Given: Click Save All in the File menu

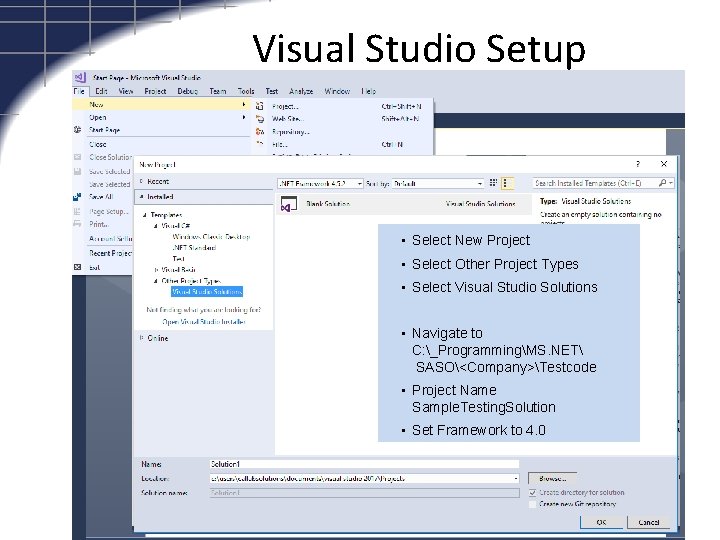Looking at the screenshot, I should [x=101, y=197].
